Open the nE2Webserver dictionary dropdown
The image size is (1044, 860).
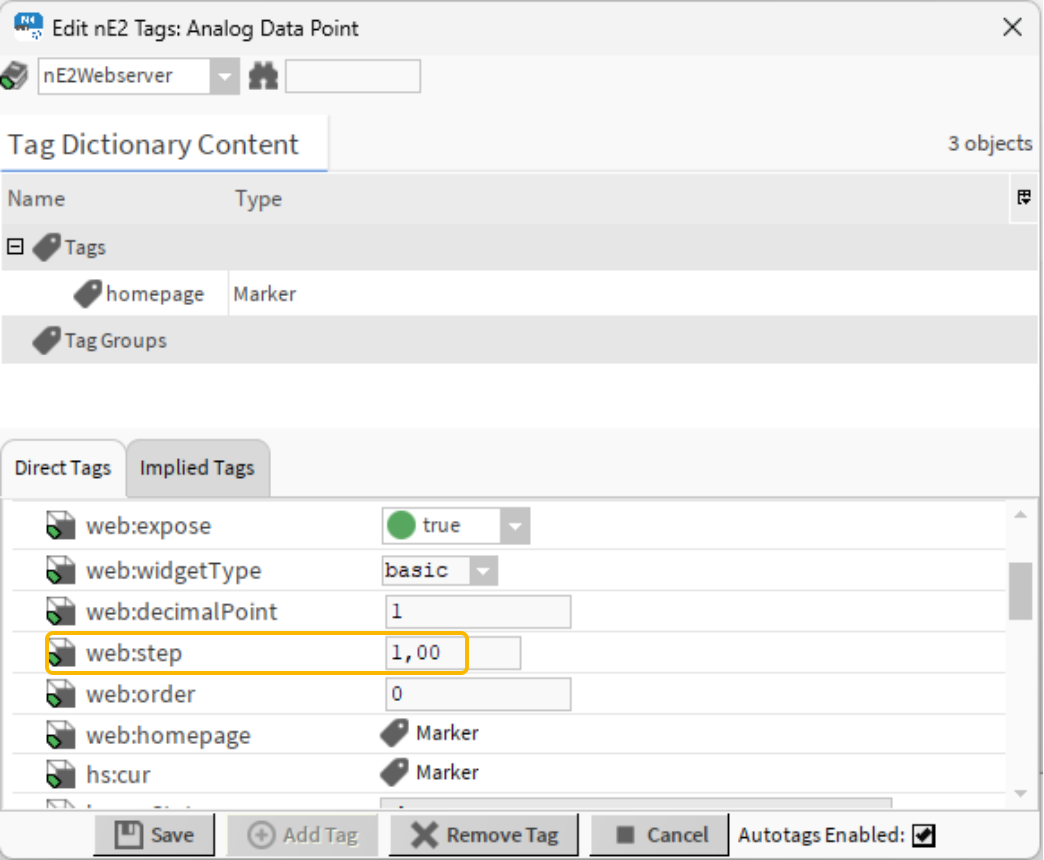tap(224, 76)
